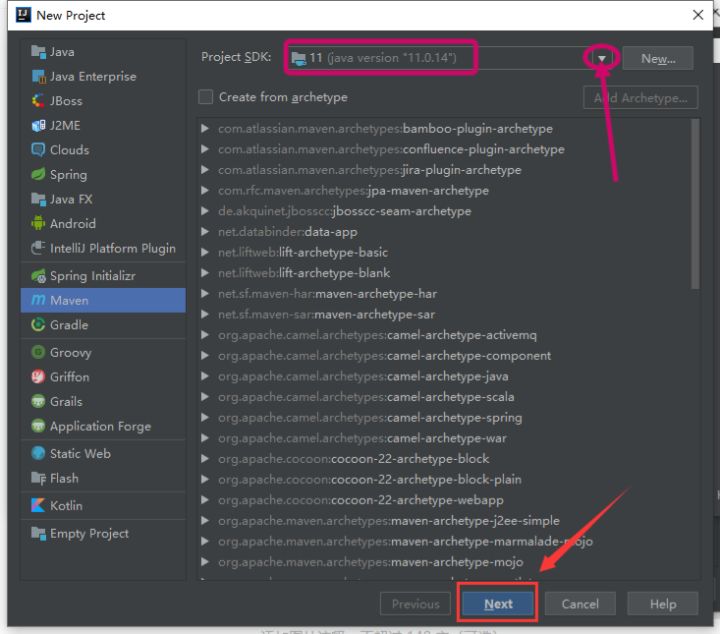Expand the net.databinder data-app entry
Image resolution: width=720 pixels, height=634 pixels.
point(205,232)
